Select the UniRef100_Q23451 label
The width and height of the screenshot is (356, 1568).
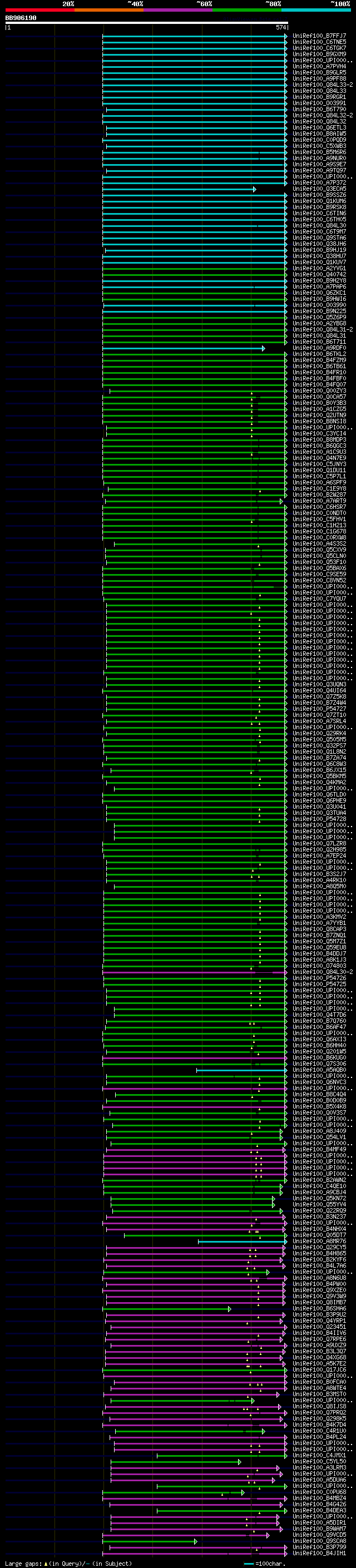319,1327
